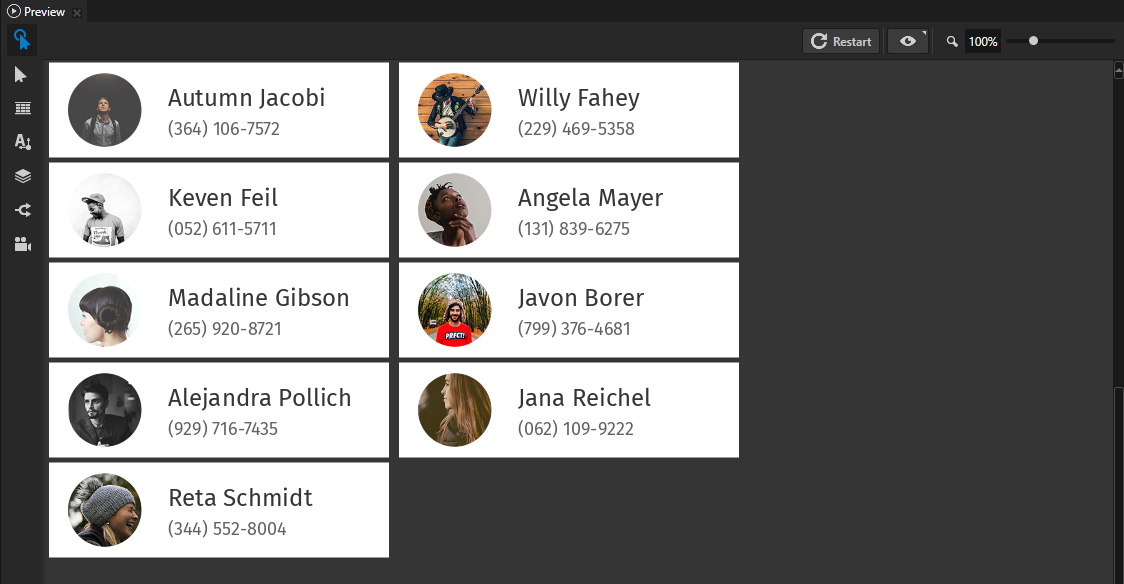The width and height of the screenshot is (1124, 584).
Task: Click Reta Schmidt's avatar picture
Action: (104, 510)
